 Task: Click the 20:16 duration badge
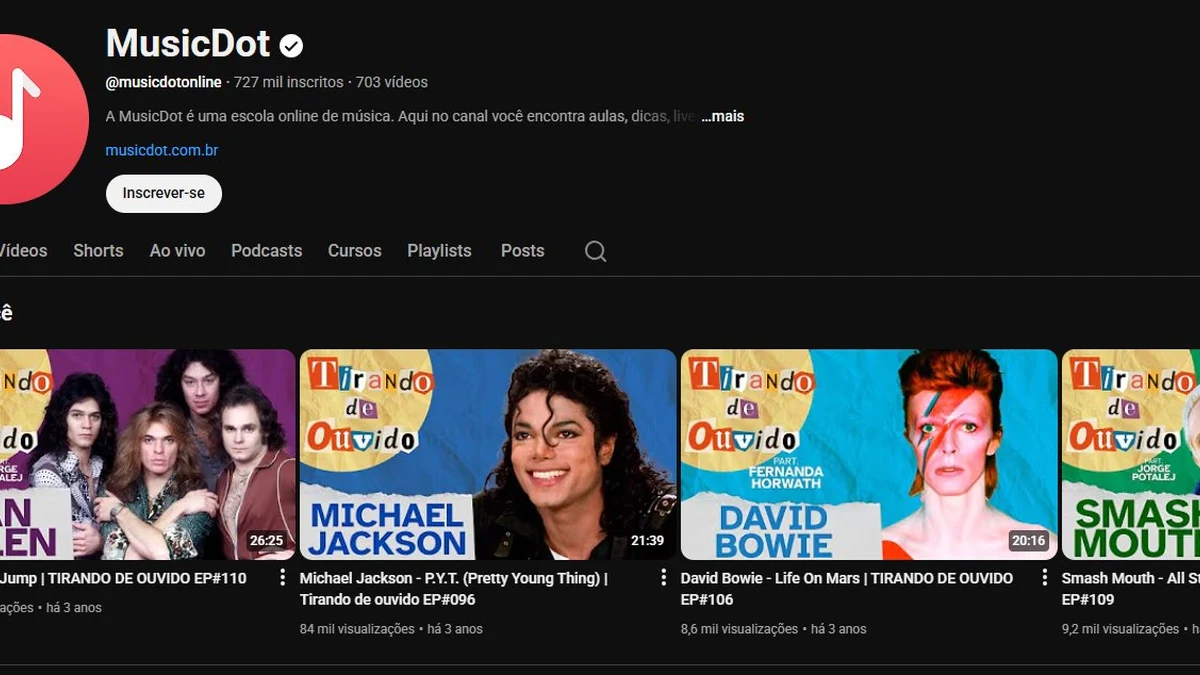tap(1029, 541)
